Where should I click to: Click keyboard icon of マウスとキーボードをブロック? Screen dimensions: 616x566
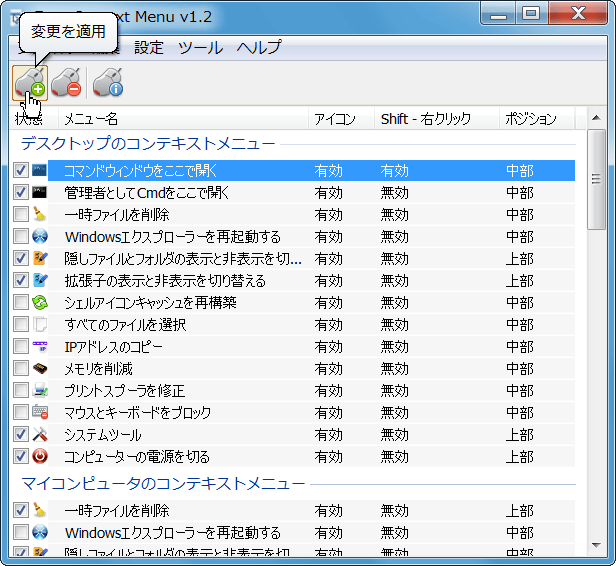pyautogui.click(x=40, y=412)
